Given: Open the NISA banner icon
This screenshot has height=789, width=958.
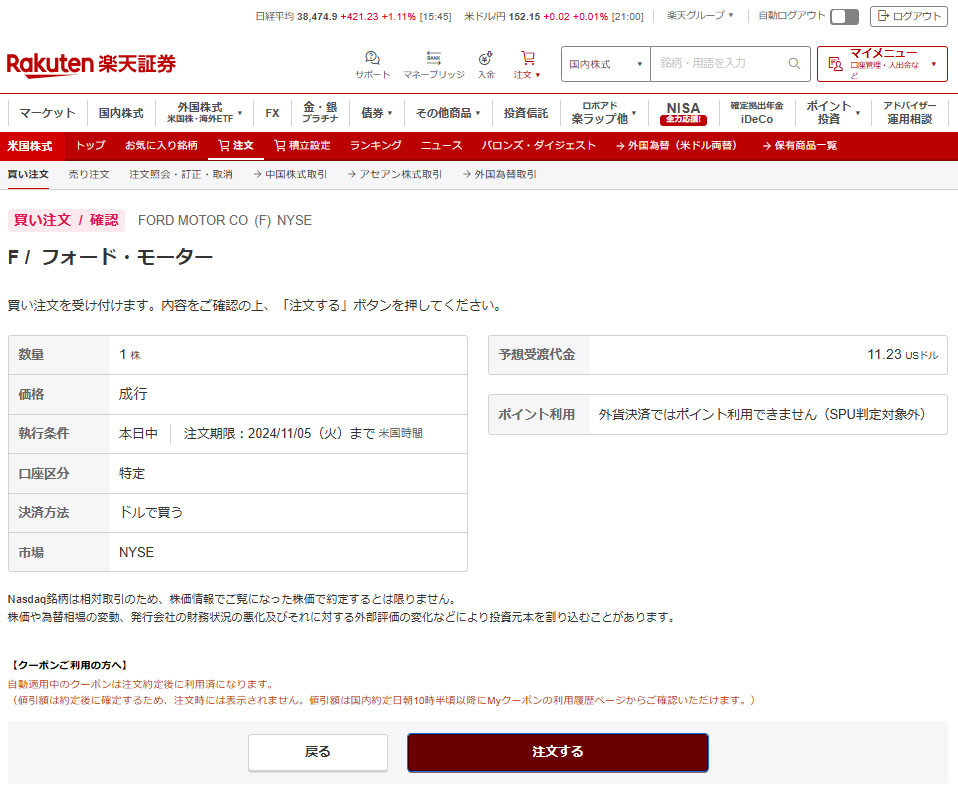Looking at the screenshot, I should pos(683,112).
